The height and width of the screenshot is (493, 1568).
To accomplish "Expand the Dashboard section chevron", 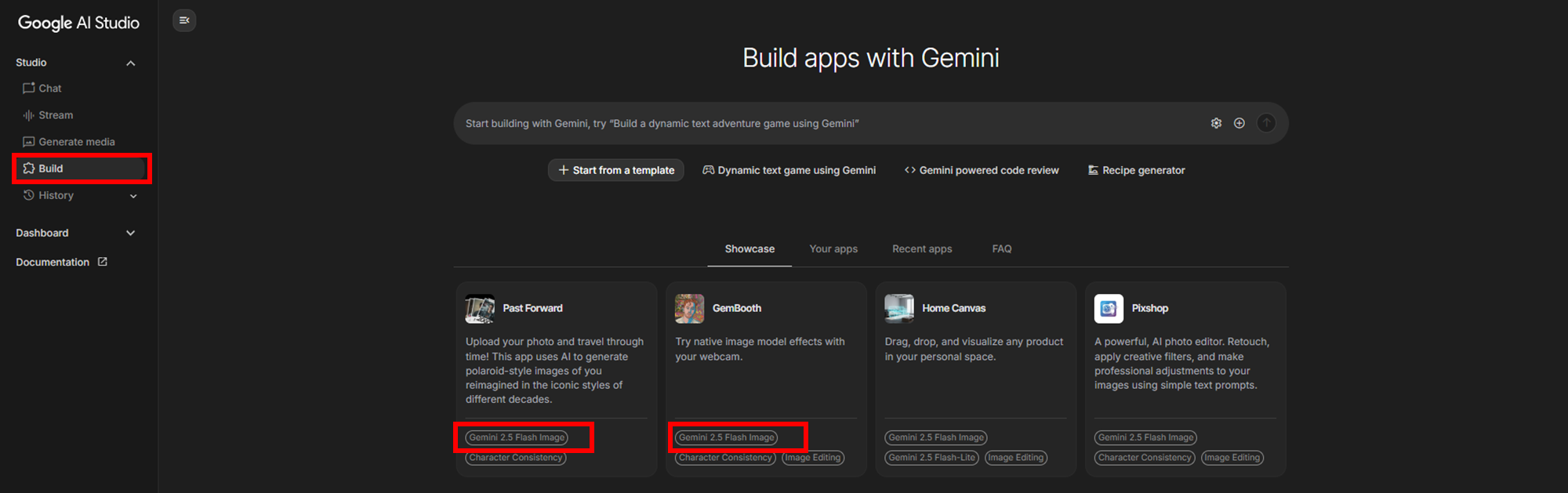I will (x=131, y=233).
